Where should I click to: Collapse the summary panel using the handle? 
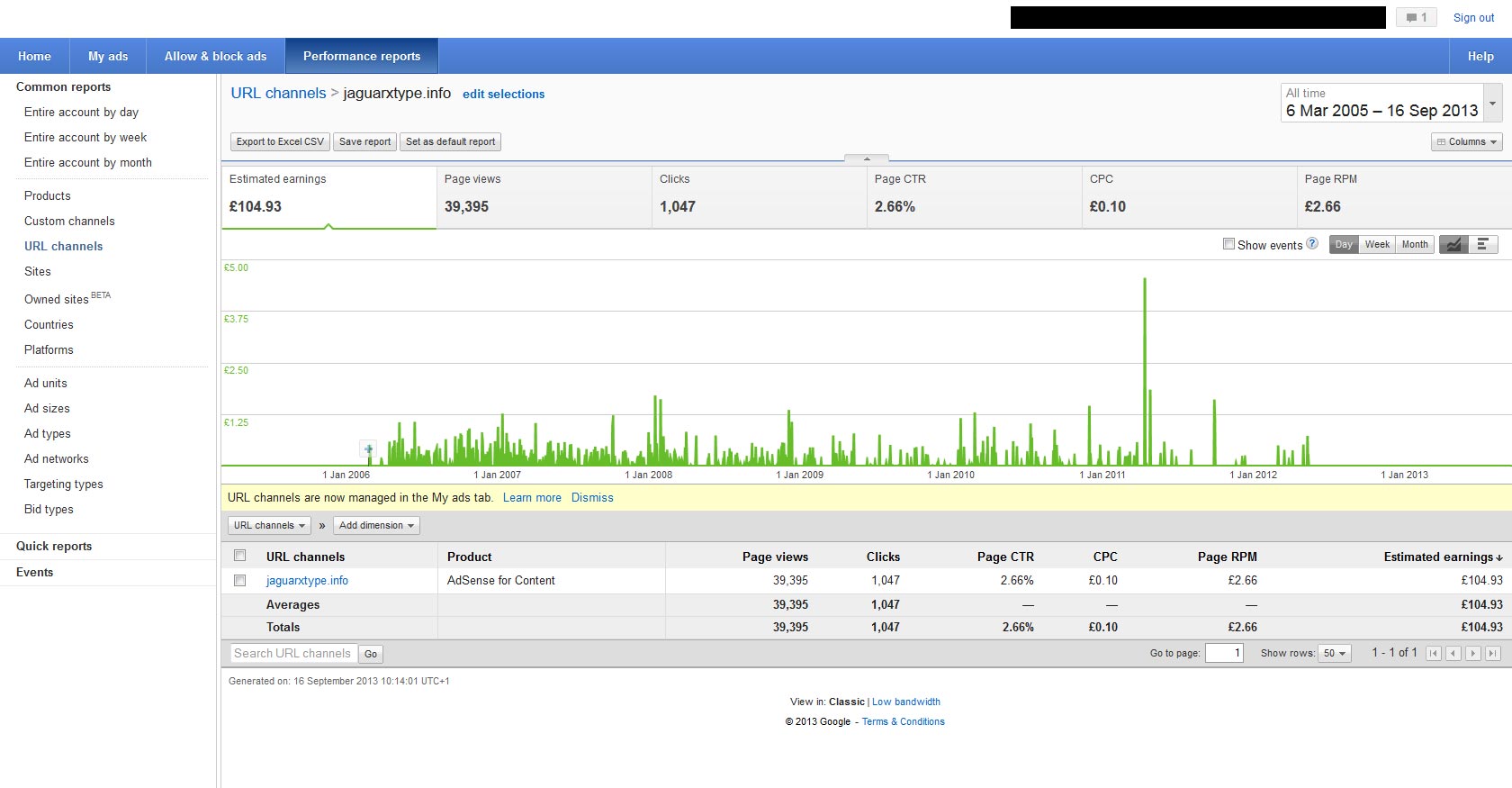(867, 159)
